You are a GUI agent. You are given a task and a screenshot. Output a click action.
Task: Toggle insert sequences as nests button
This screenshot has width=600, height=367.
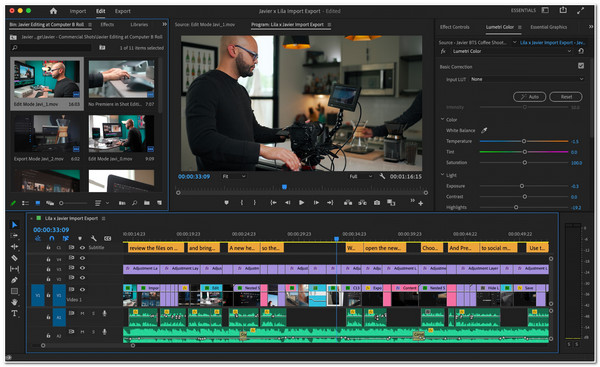[38, 238]
